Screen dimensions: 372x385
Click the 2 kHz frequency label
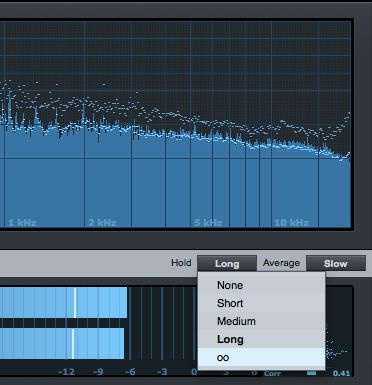(102, 223)
